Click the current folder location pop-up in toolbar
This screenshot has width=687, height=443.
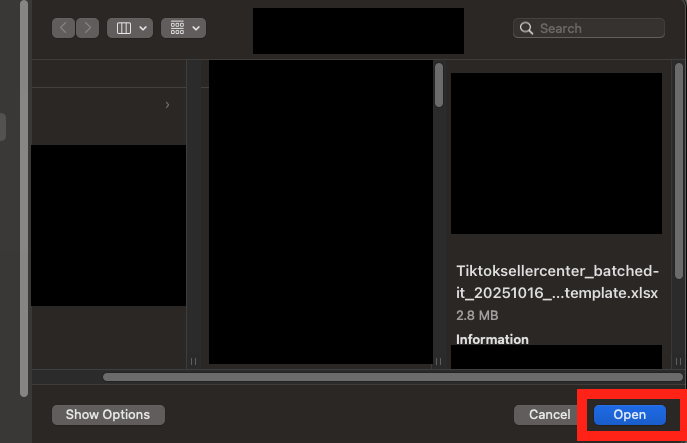[358, 30]
